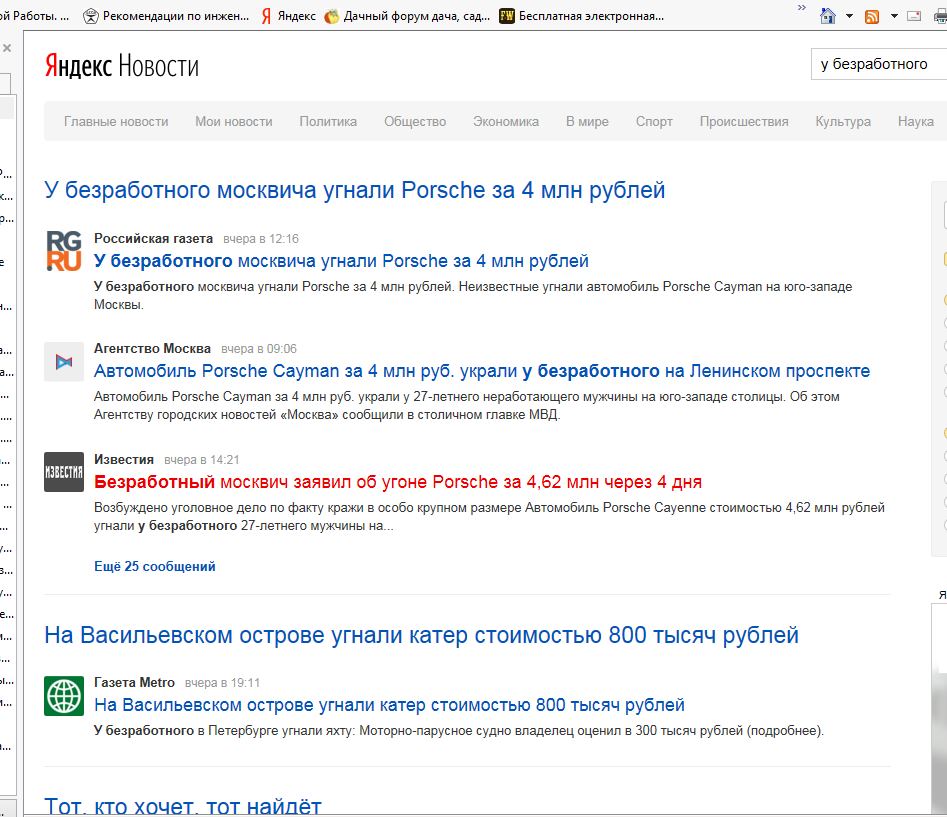
Task: Click the orange RSS feed icon
Action: click(x=871, y=16)
